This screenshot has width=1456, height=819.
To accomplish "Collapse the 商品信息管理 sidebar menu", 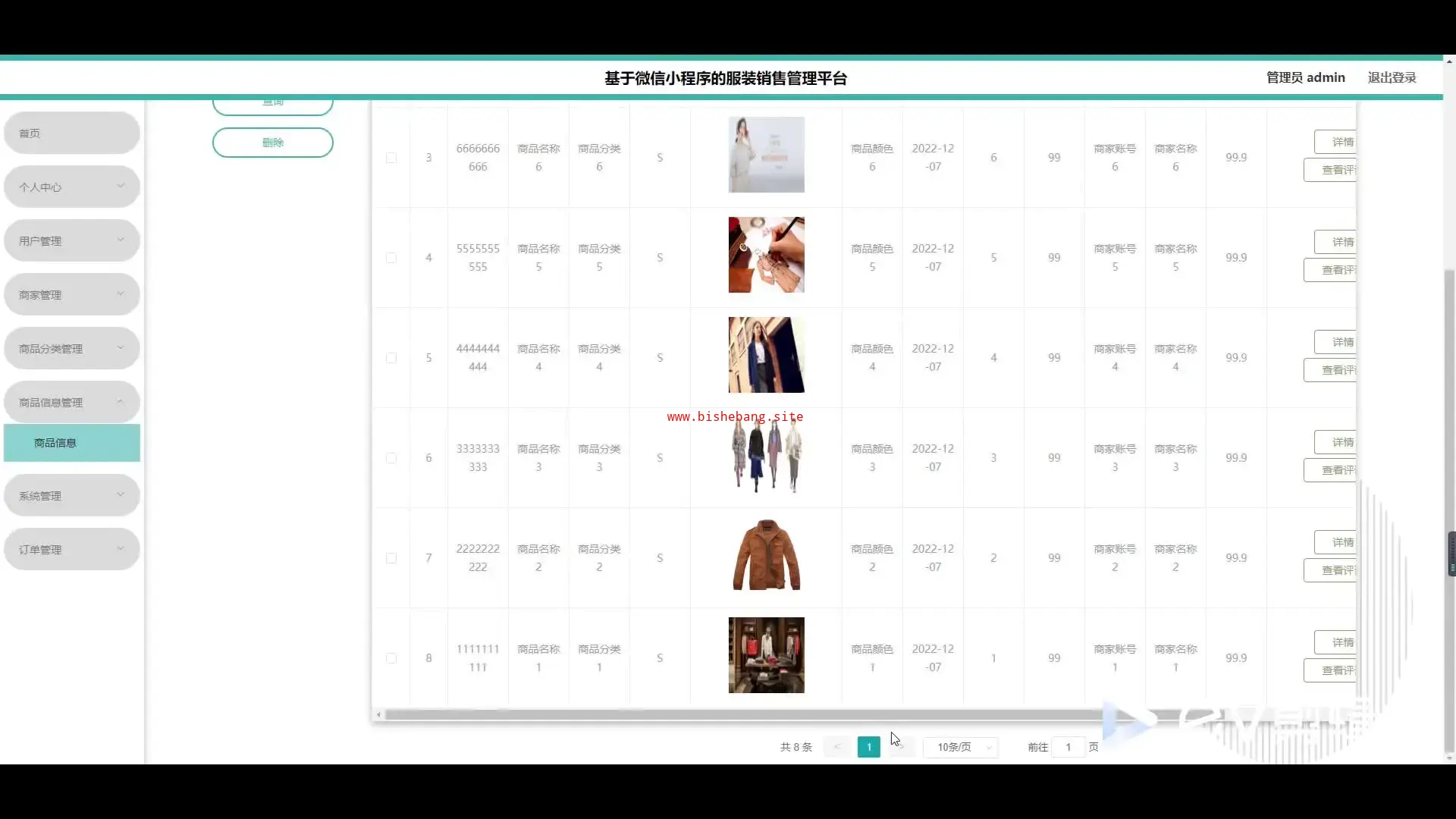I will tap(71, 402).
